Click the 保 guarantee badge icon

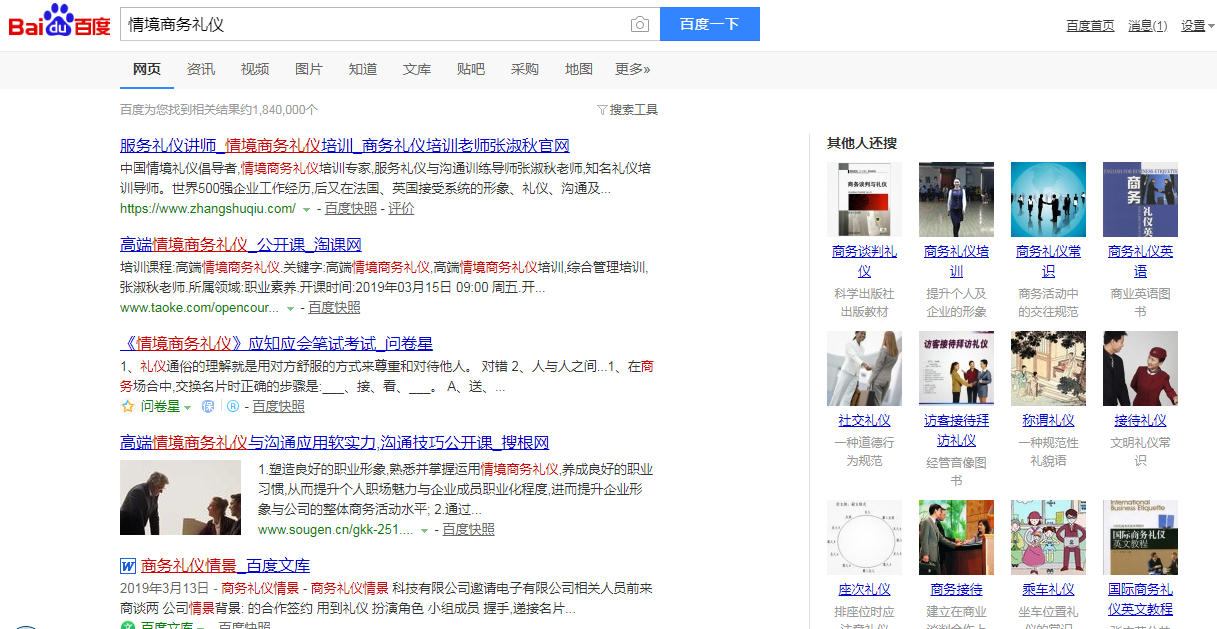coord(208,406)
